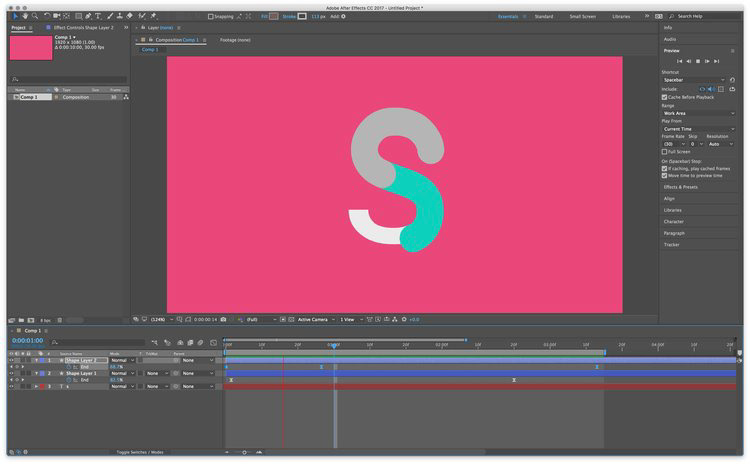Select the Pan Behind anchor point tool
750x464 pixels.
(66, 16)
